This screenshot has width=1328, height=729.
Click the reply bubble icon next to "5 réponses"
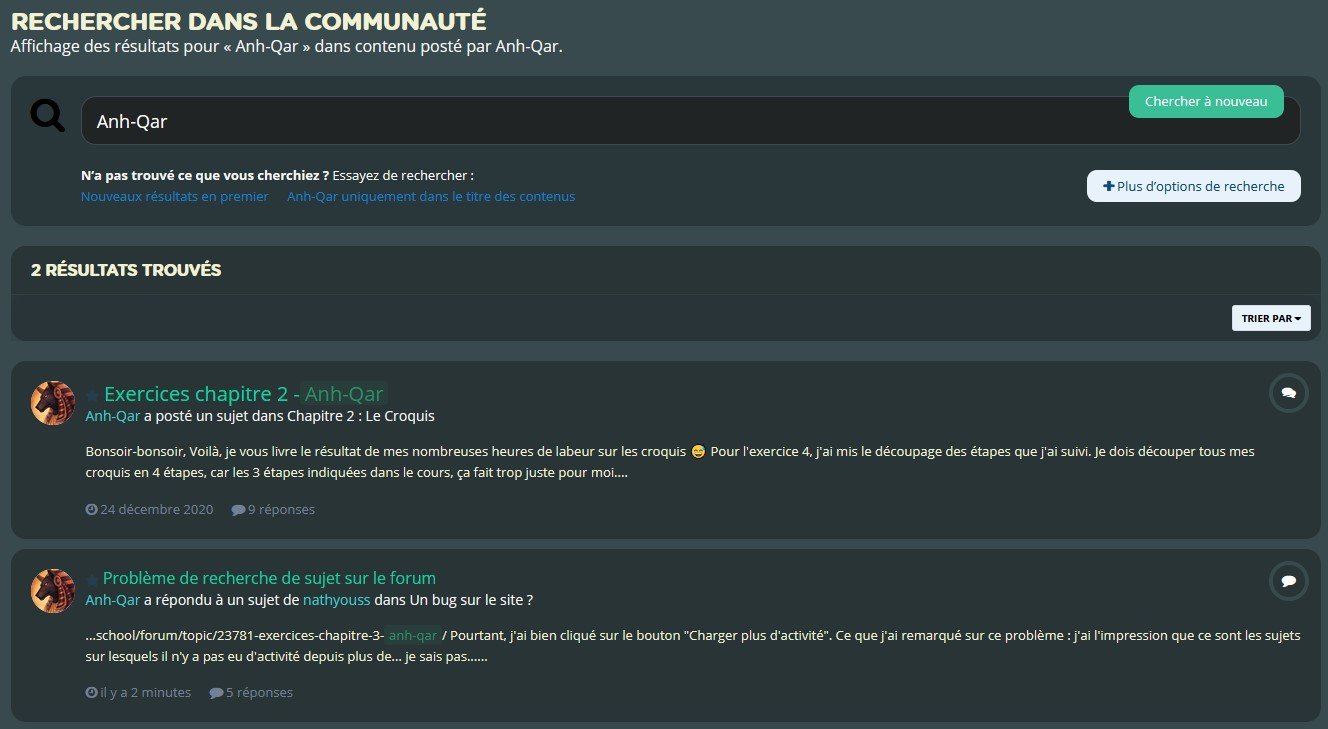click(x=216, y=692)
